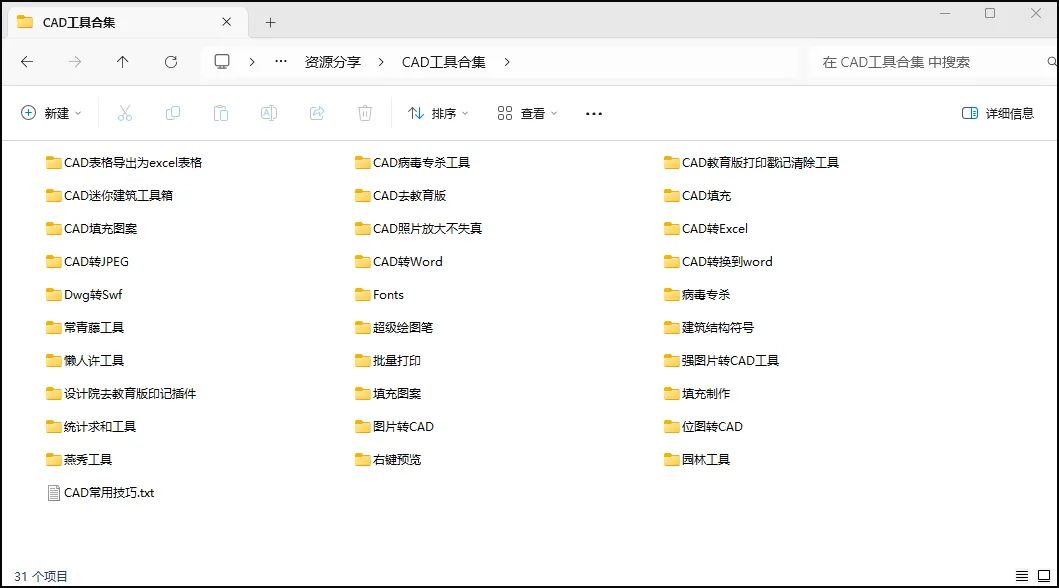Select folder Dwg转Swf

84,295
